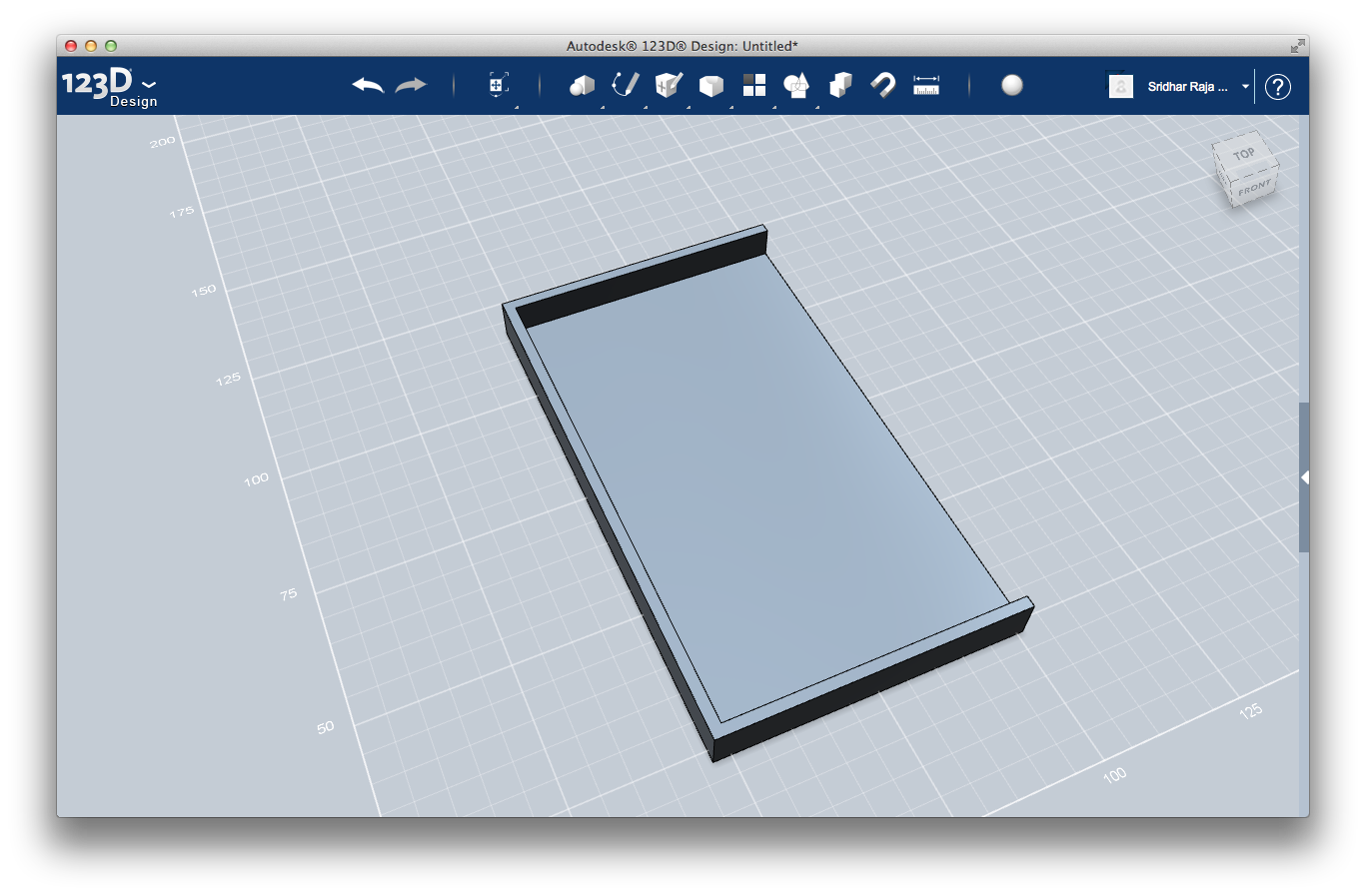Open the material sphere picker
Screen dimensions: 1366x896
pyautogui.click(x=1012, y=86)
